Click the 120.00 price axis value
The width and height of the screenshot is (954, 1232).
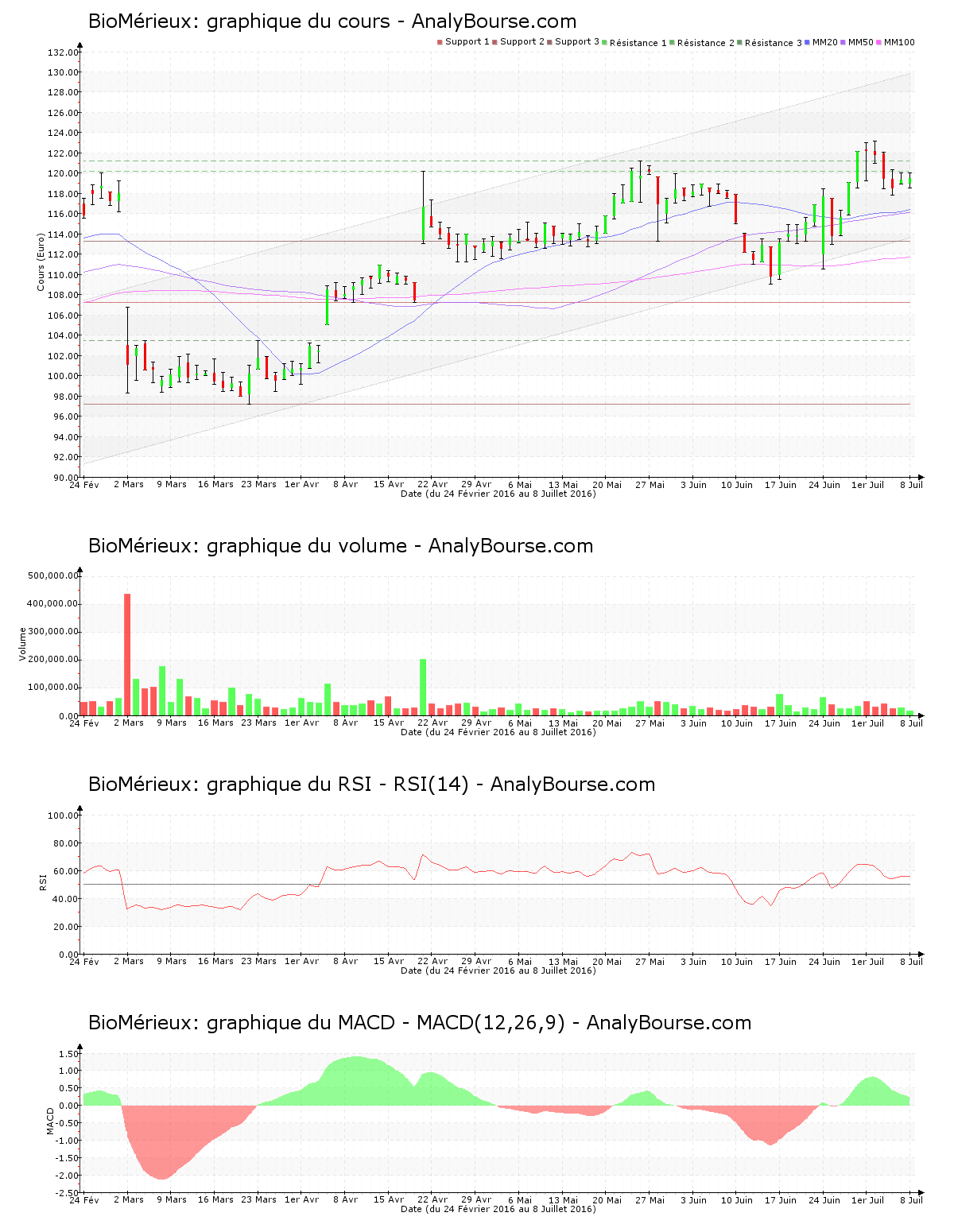[x=63, y=173]
